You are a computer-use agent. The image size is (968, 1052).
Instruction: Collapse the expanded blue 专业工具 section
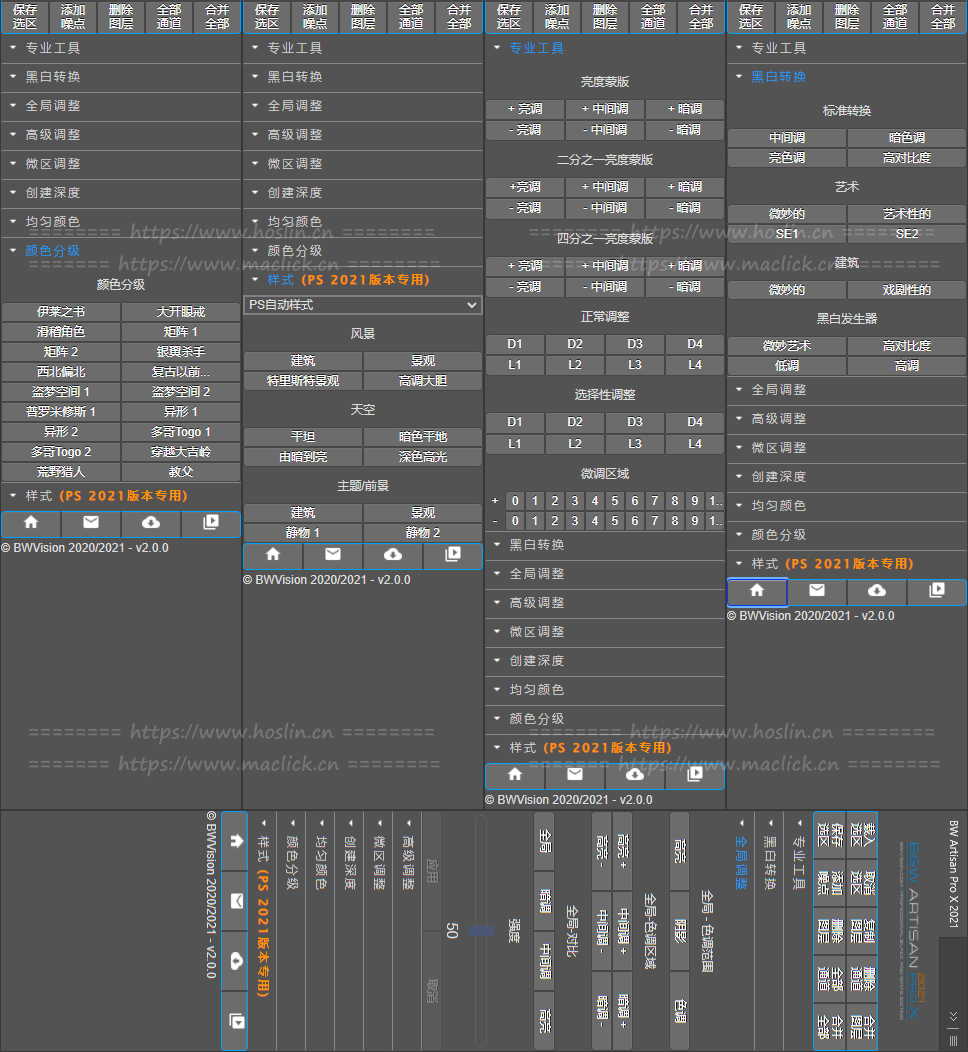536,48
